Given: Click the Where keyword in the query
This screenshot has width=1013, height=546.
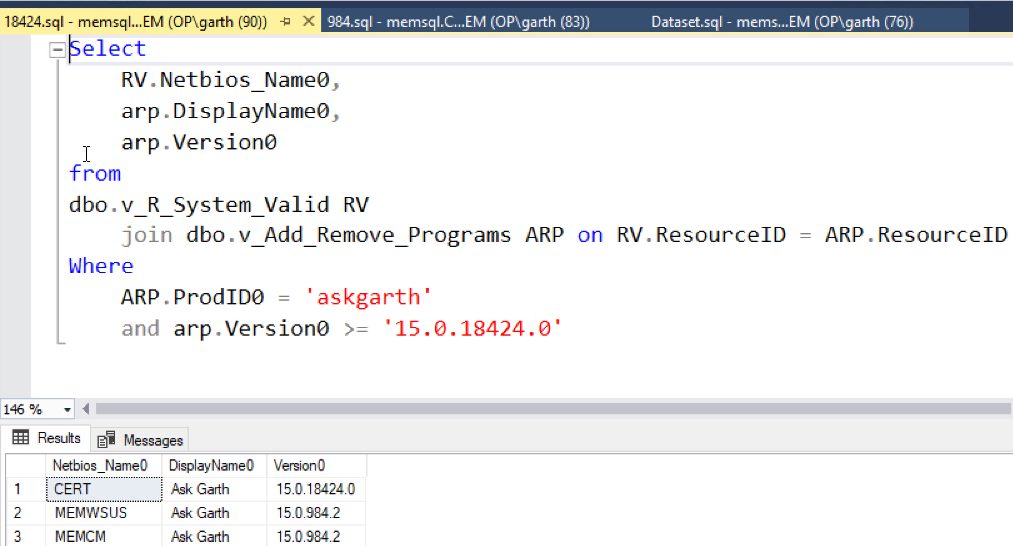Looking at the screenshot, I should click(x=101, y=266).
